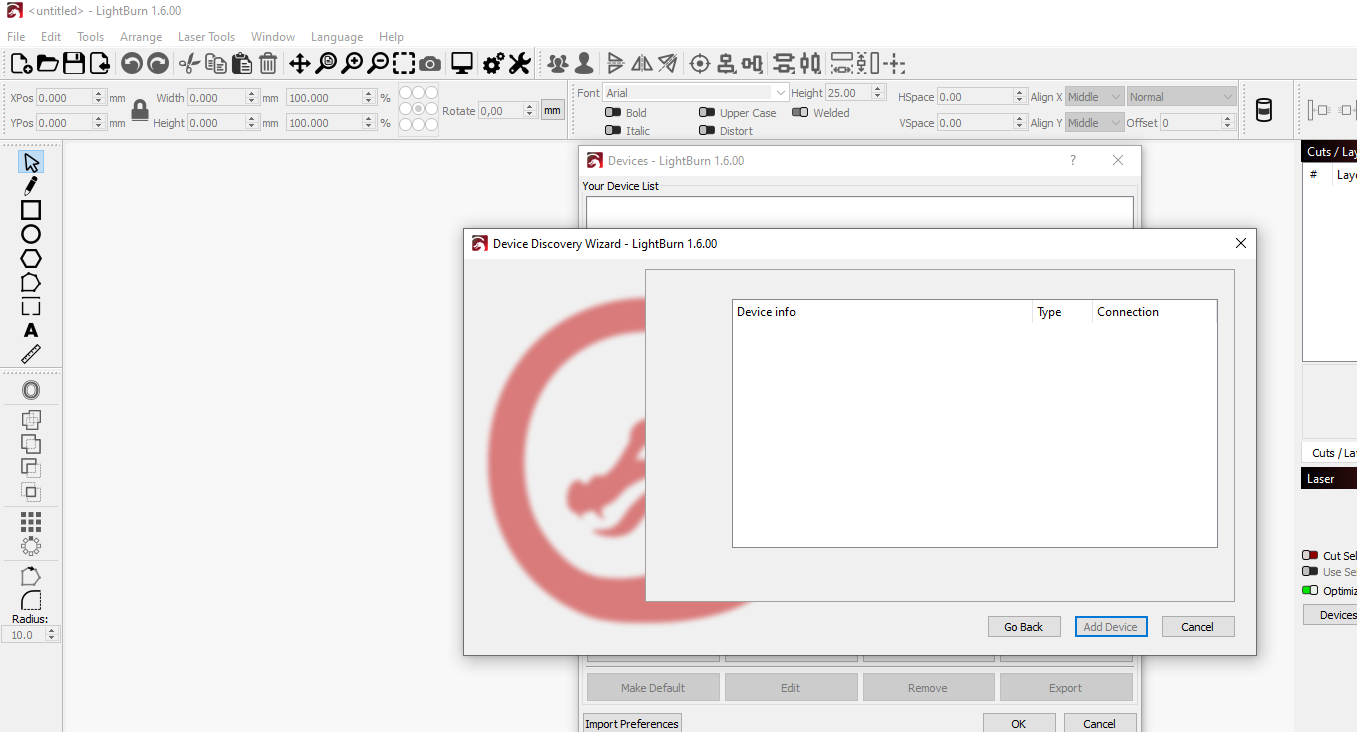Image resolution: width=1357 pixels, height=732 pixels.
Task: Cancel the Device Discovery Wizard
Action: click(1198, 627)
